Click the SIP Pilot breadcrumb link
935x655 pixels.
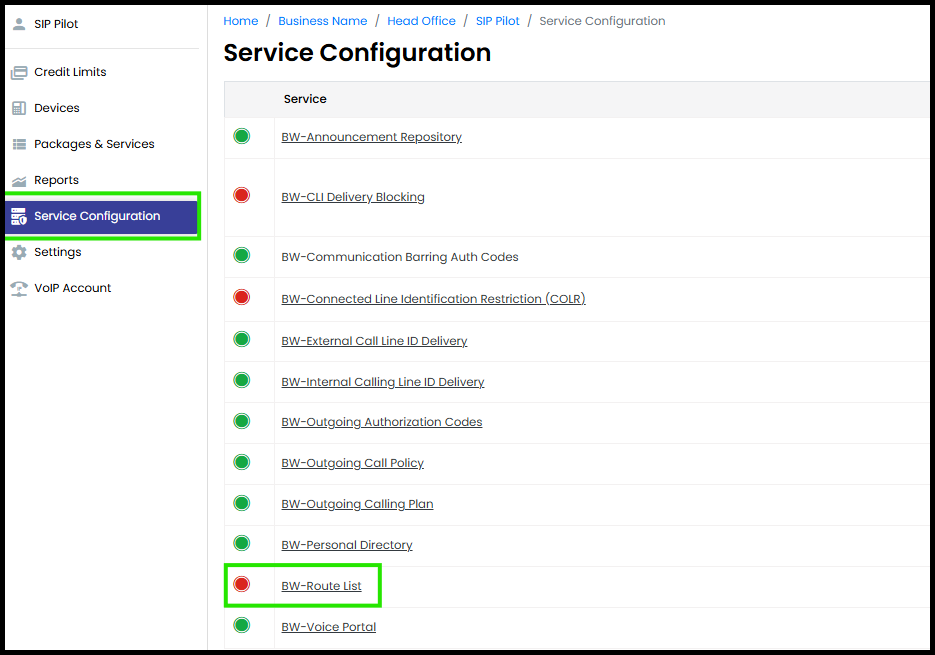point(497,21)
